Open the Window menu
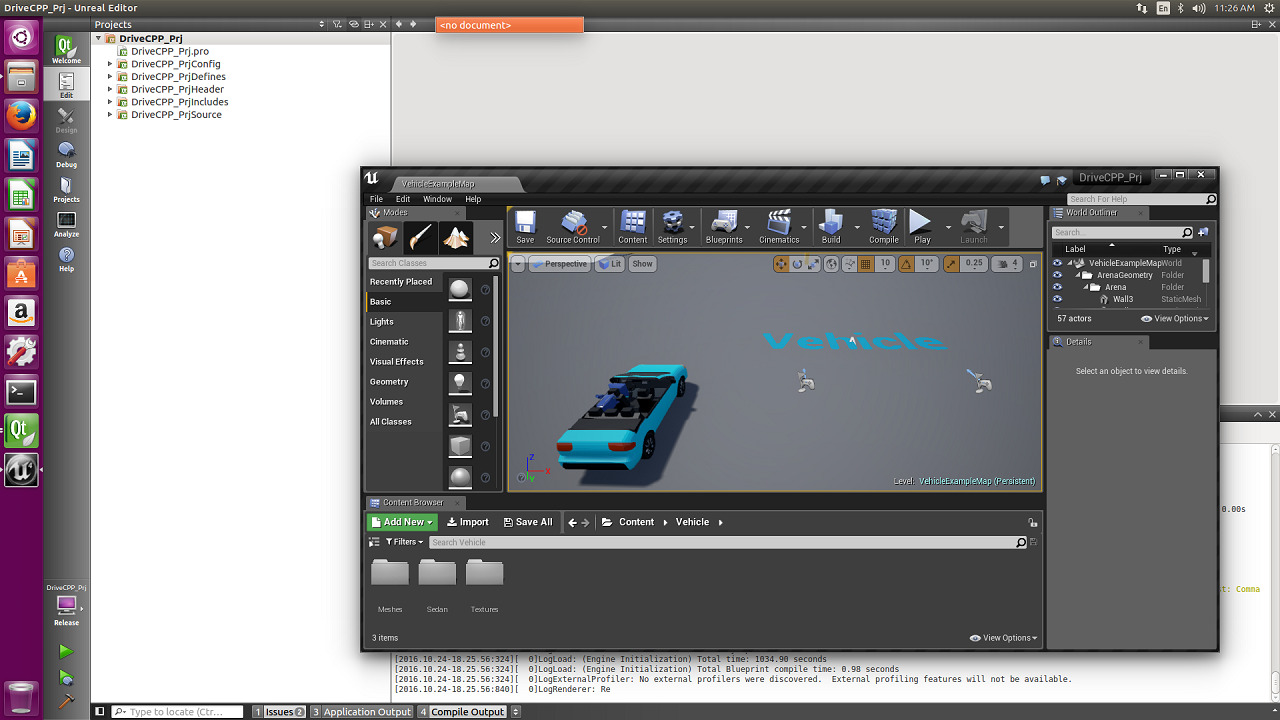This screenshot has height=720, width=1280. click(x=437, y=199)
